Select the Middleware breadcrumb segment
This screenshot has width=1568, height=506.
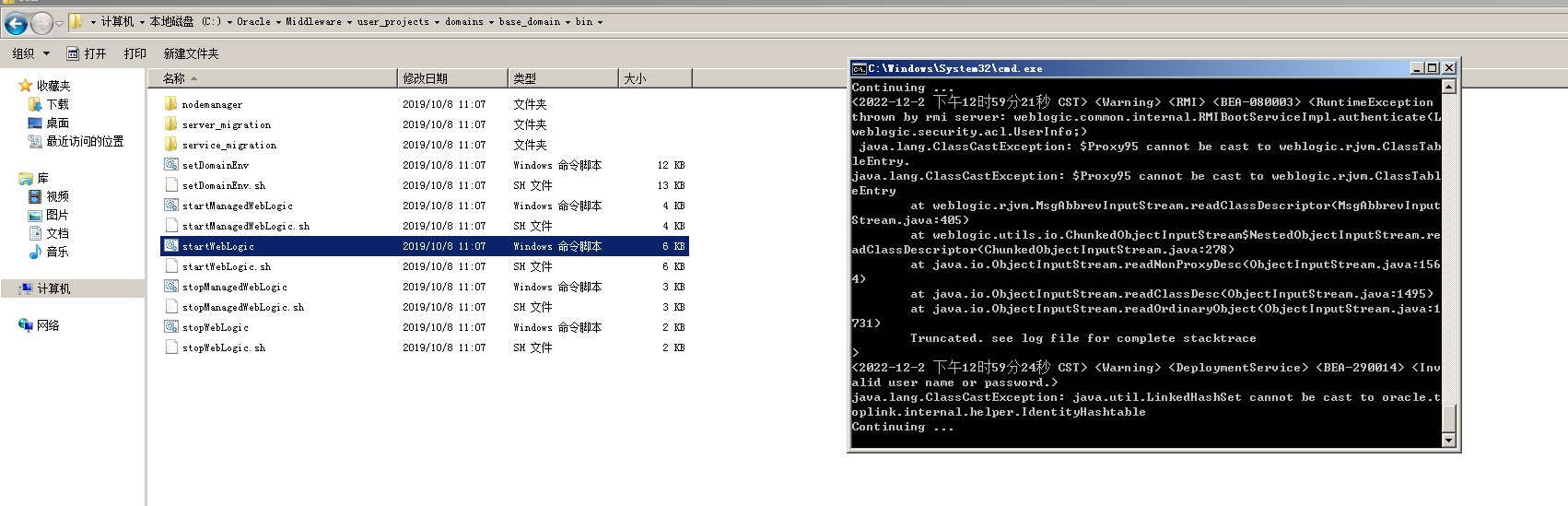tap(313, 21)
